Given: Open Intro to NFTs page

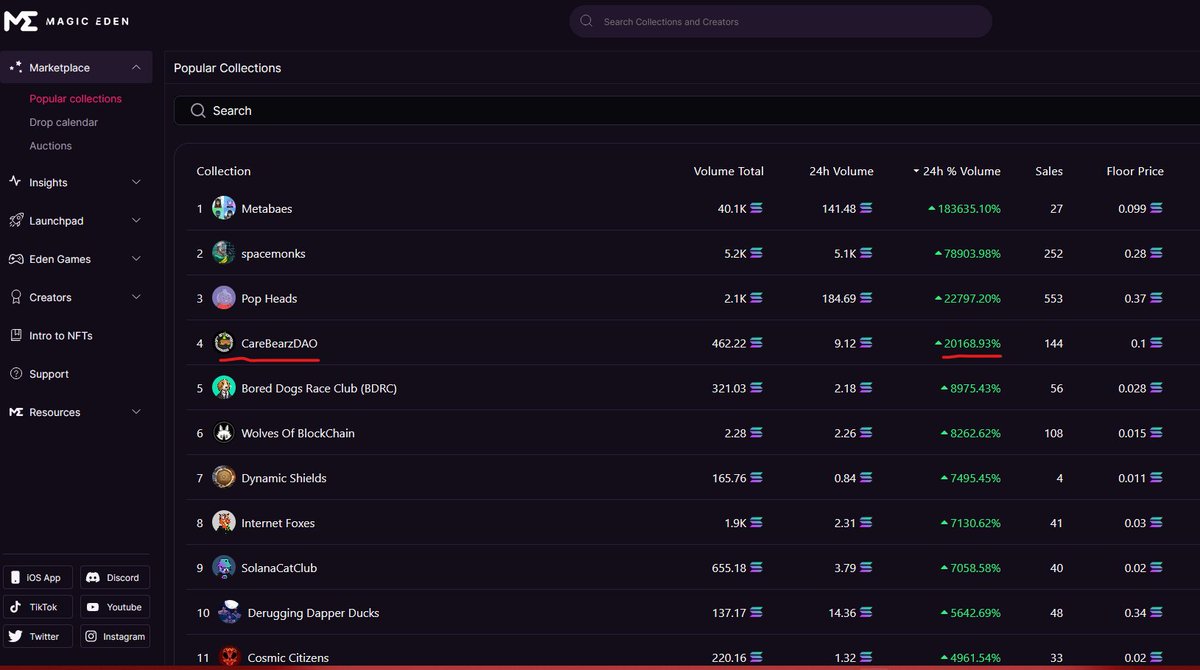Looking at the screenshot, I should click(61, 335).
